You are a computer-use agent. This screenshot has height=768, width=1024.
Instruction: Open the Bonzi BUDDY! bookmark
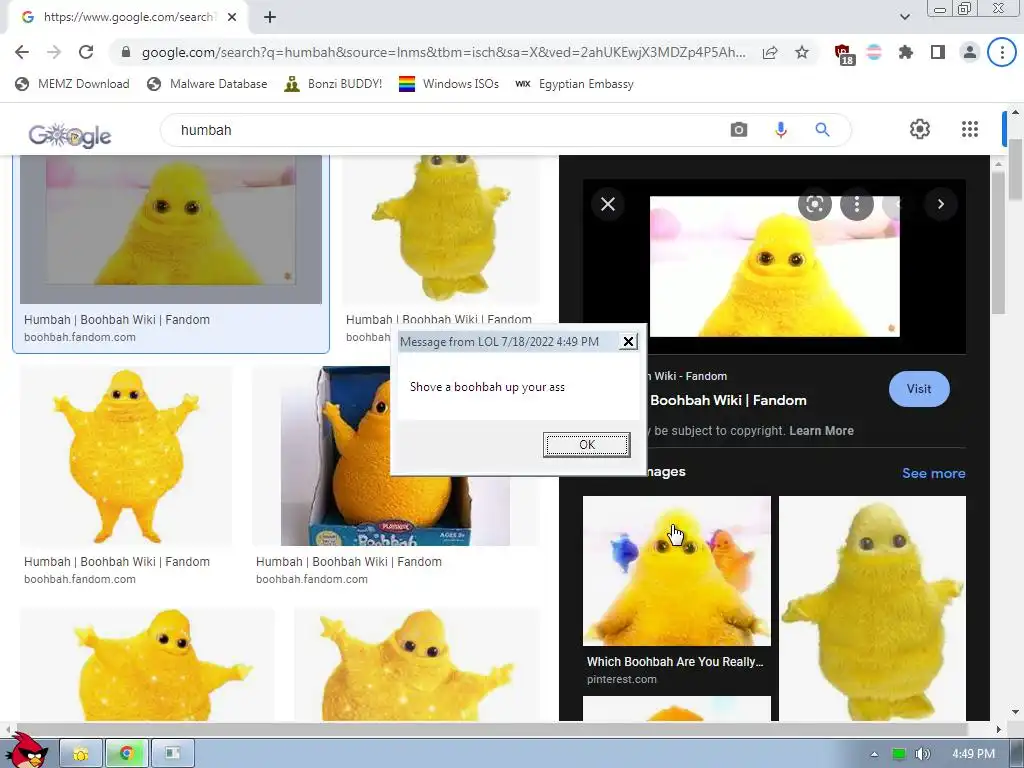[x=333, y=84]
